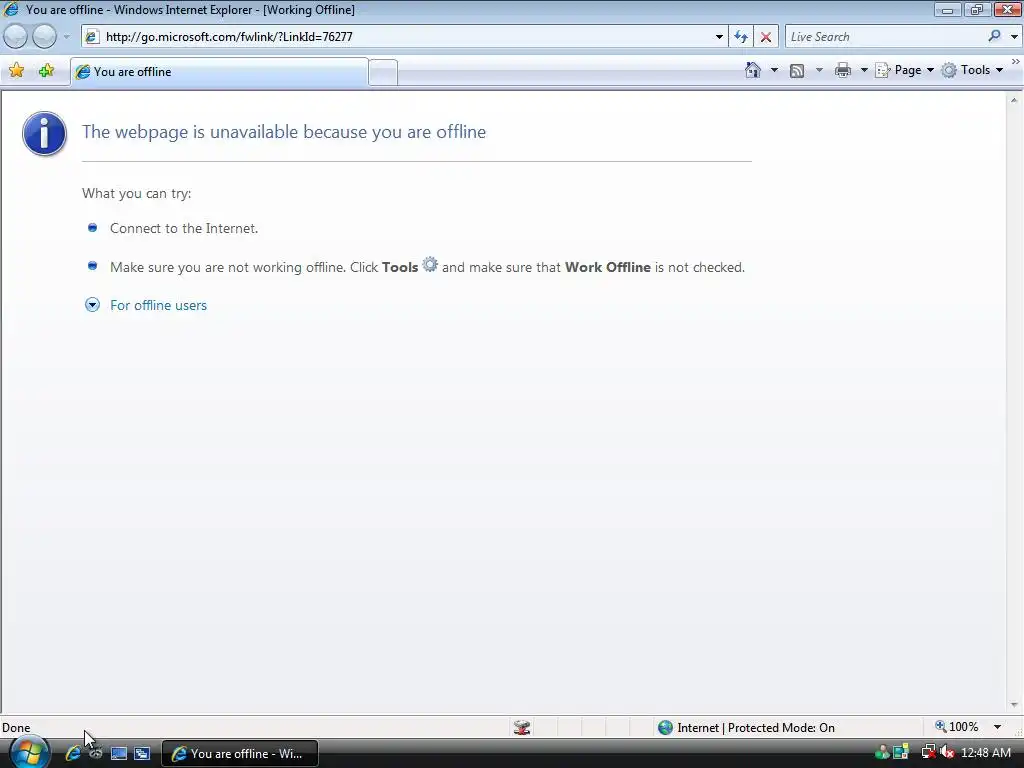Screen dimensions: 1024x768
Task: Expand the address bar history dropdown
Action: 719,37
